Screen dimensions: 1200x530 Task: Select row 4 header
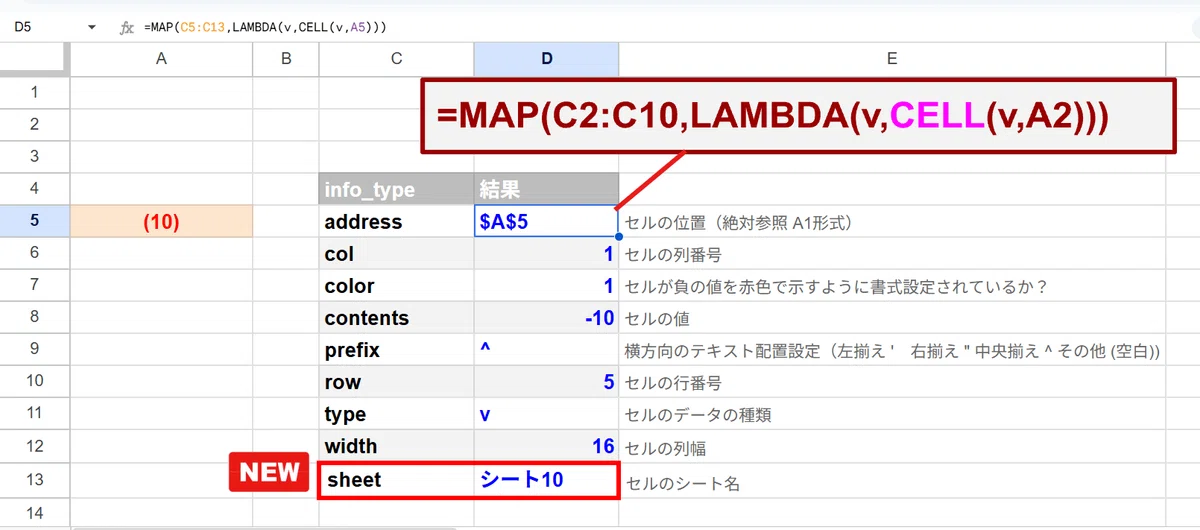pos(34,189)
